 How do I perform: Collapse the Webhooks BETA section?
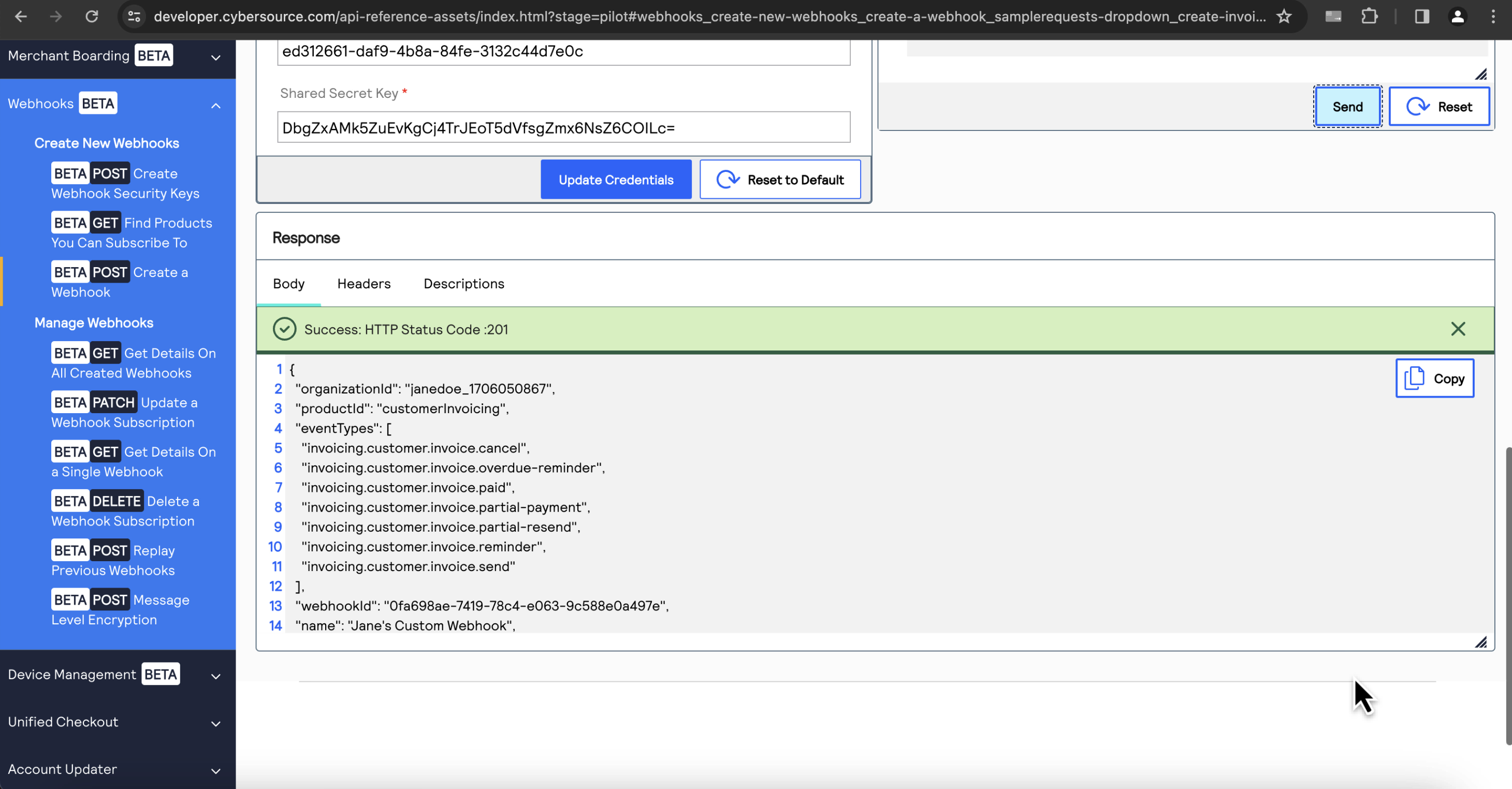click(215, 106)
